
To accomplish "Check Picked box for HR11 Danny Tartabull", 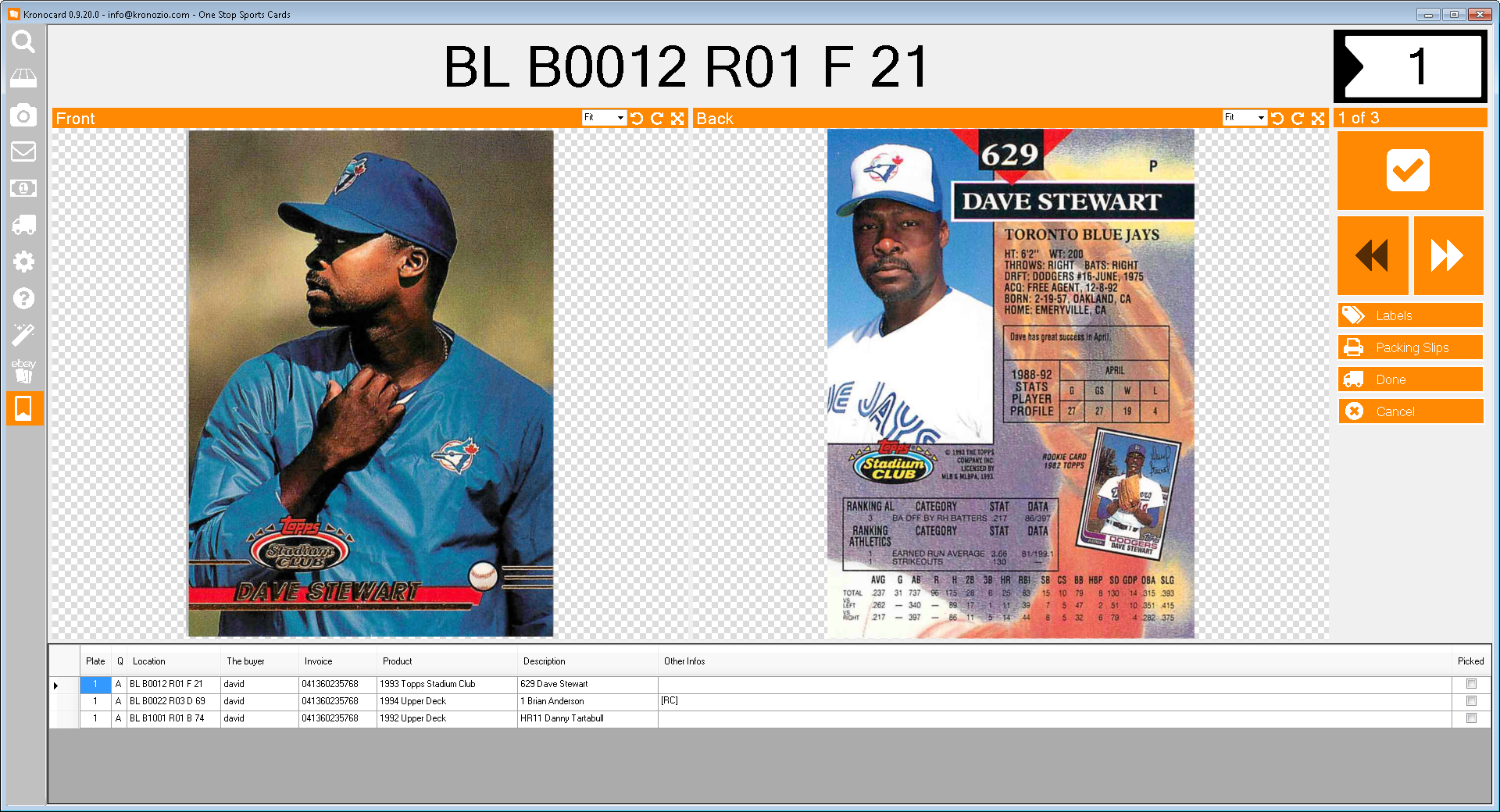I will [1471, 718].
